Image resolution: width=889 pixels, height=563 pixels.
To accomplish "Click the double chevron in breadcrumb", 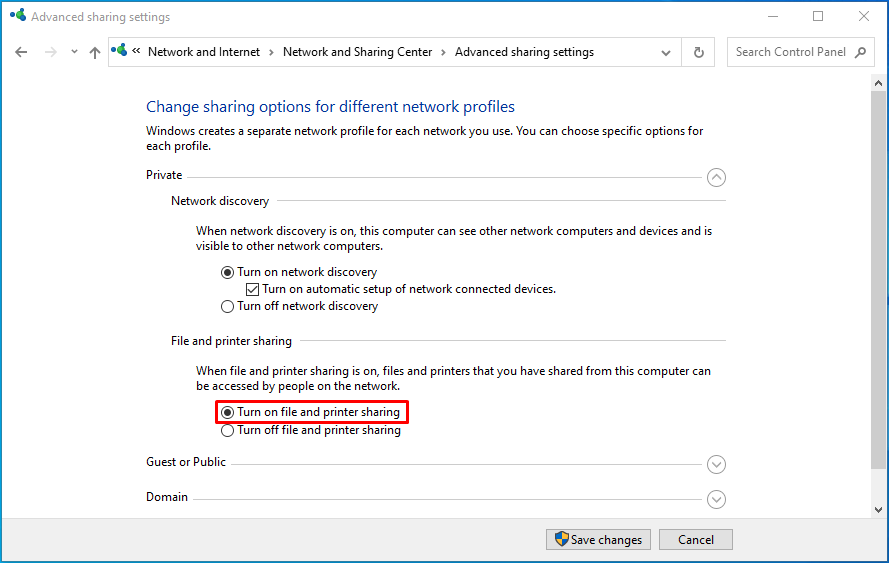I will coord(136,51).
